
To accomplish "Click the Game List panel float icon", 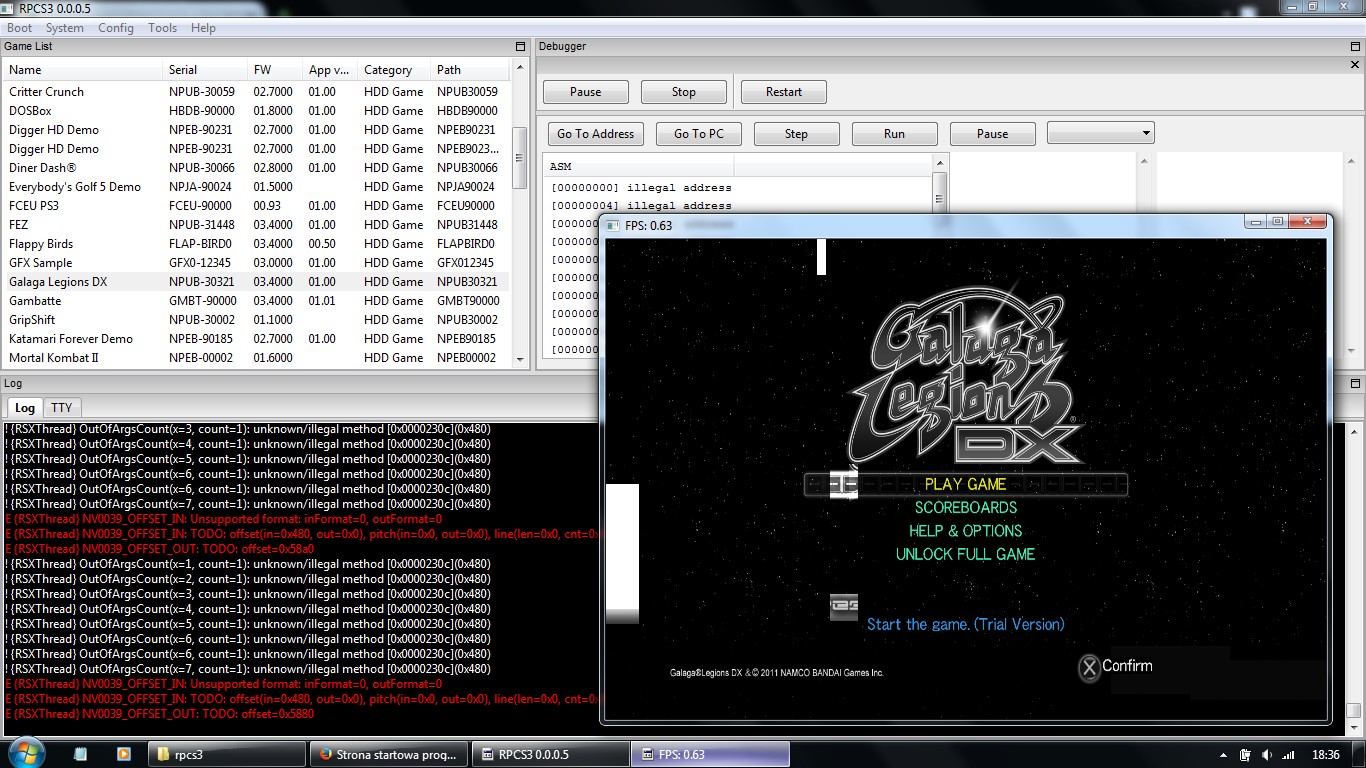I will (x=520, y=47).
